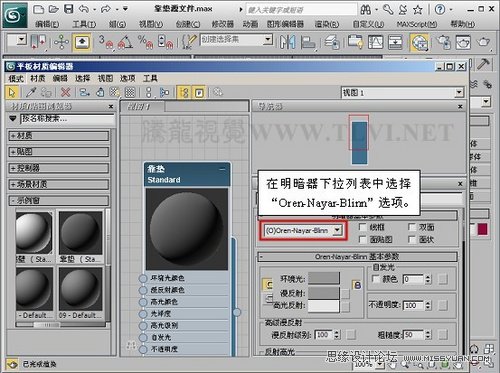Image resolution: width=500 pixels, height=373 pixels.
Task: Click the star favorites icon in title bar
Action: click(x=418, y=10)
